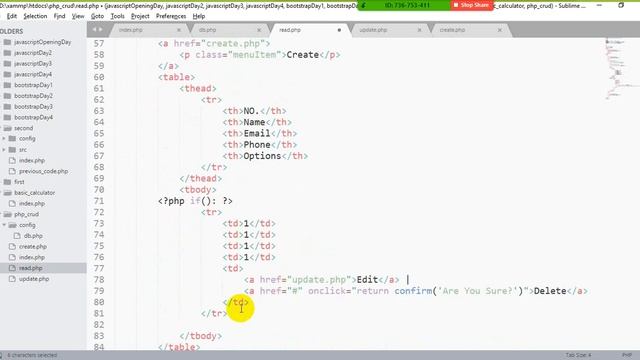Expand the src folder arrow
640x360 pixels.
(x=4, y=150)
